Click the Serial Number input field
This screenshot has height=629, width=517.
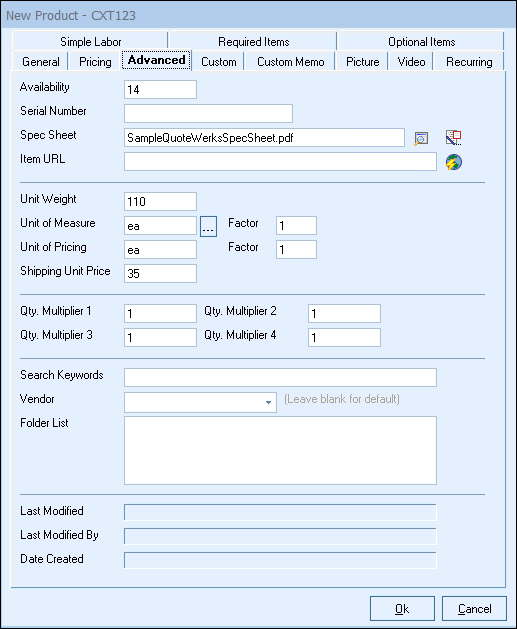(x=208, y=114)
